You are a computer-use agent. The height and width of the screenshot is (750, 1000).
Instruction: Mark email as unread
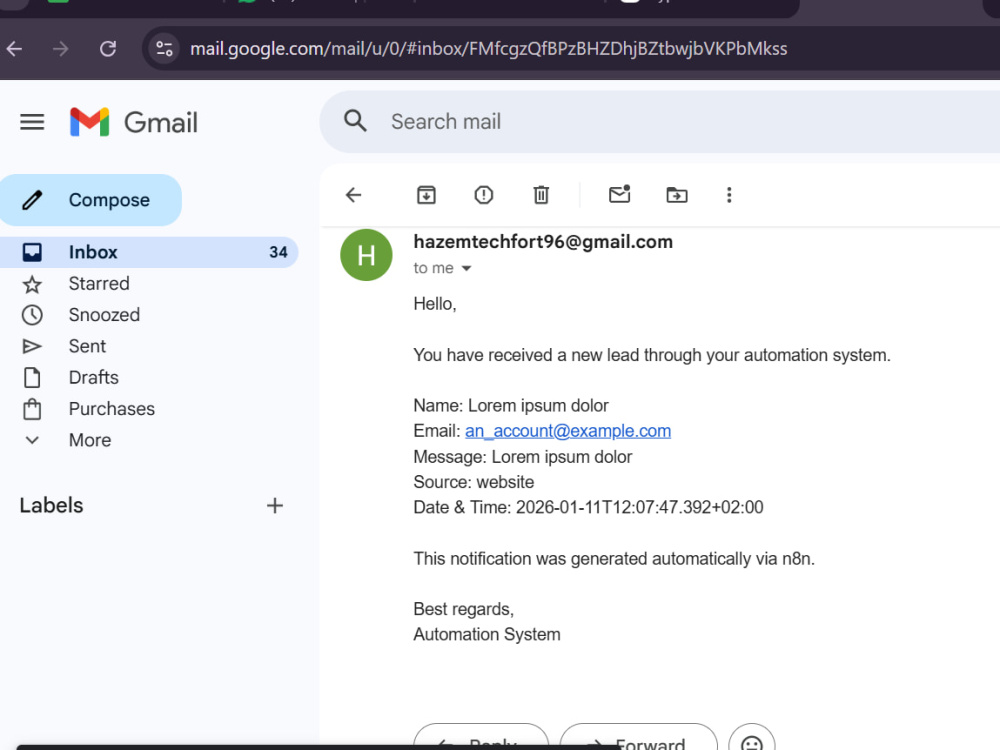tap(619, 194)
